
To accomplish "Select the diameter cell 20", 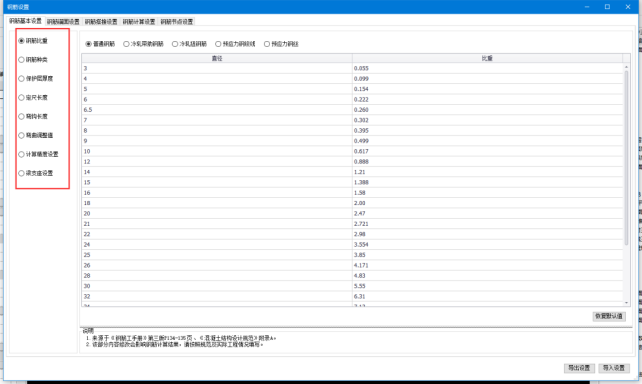I will (x=217, y=213).
